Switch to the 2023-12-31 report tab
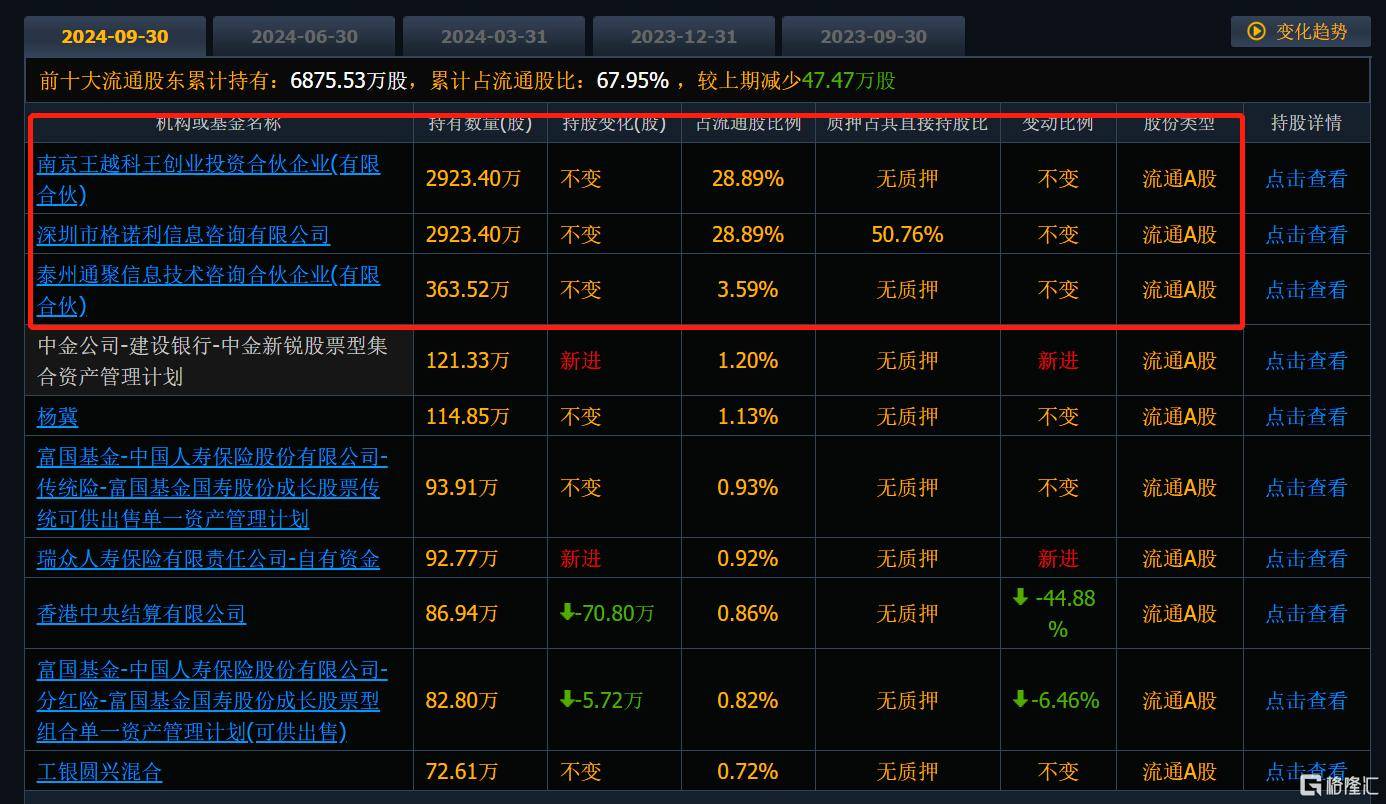 tap(684, 36)
